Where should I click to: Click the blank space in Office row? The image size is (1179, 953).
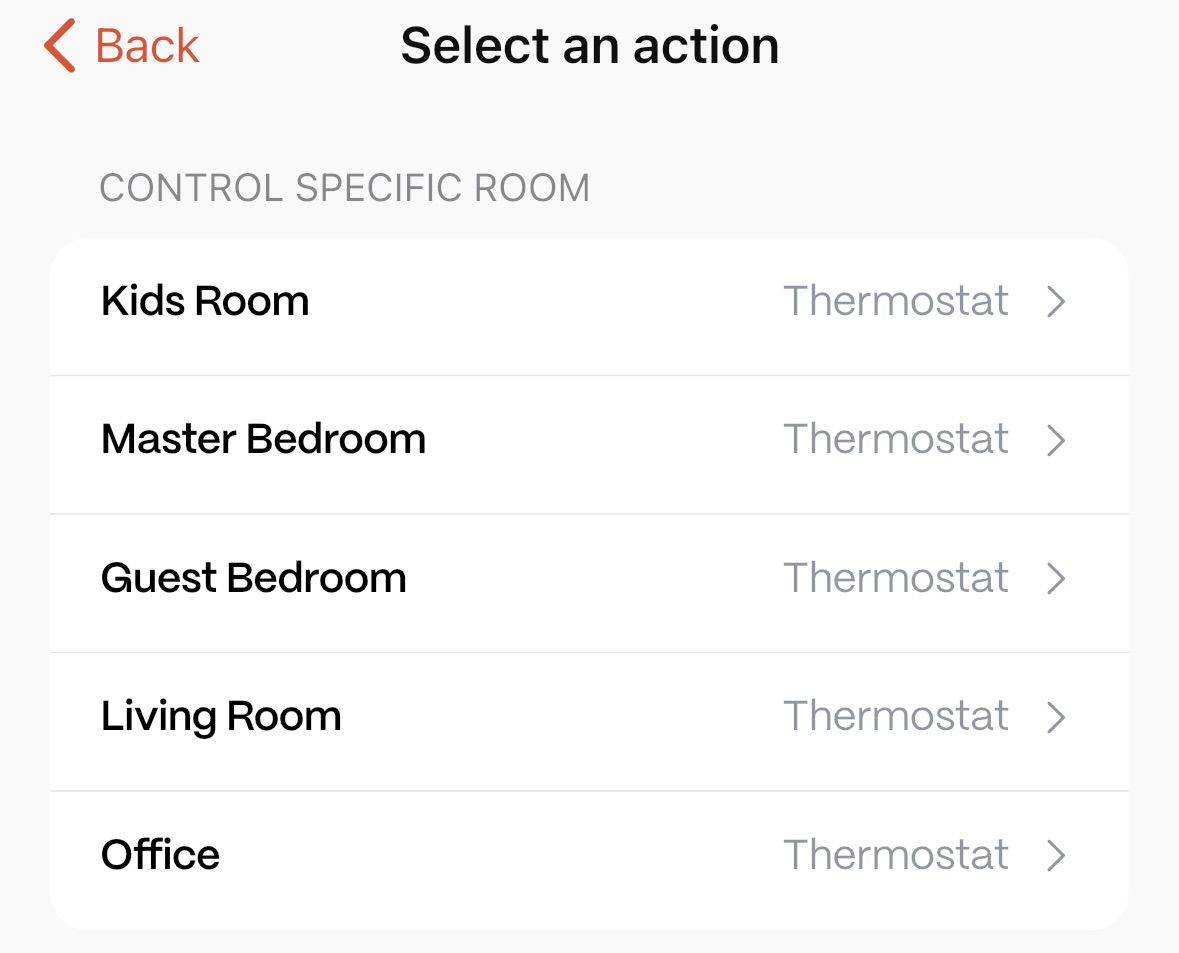coord(500,855)
